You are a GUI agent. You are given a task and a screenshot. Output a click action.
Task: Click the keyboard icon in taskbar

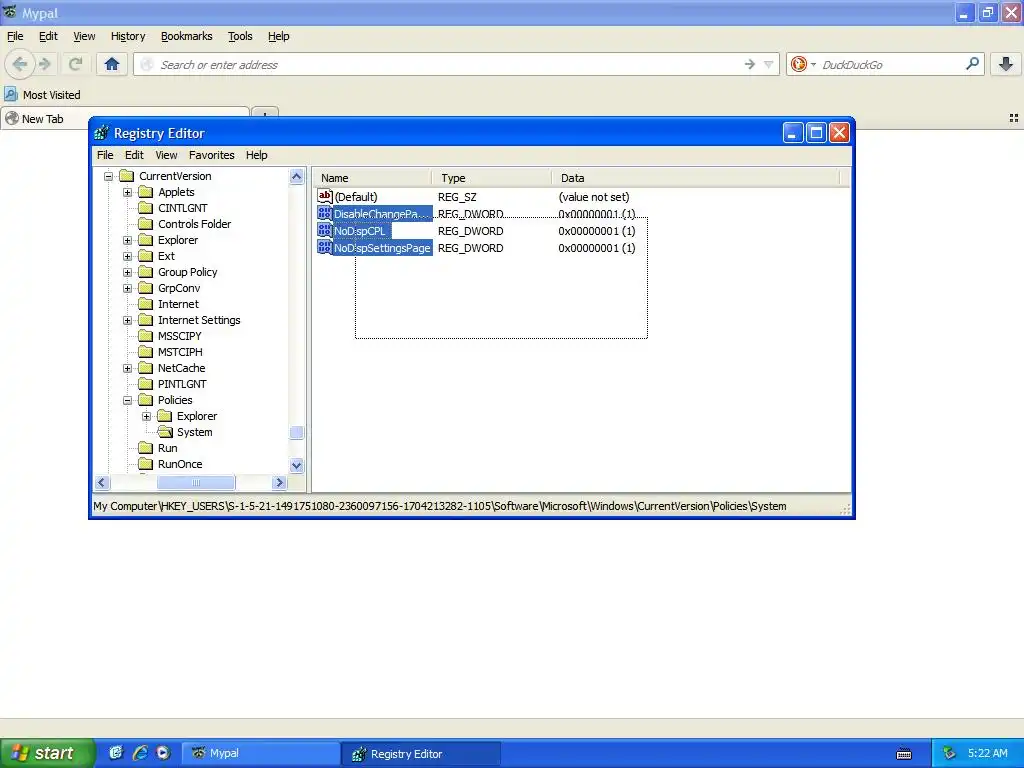coord(904,754)
